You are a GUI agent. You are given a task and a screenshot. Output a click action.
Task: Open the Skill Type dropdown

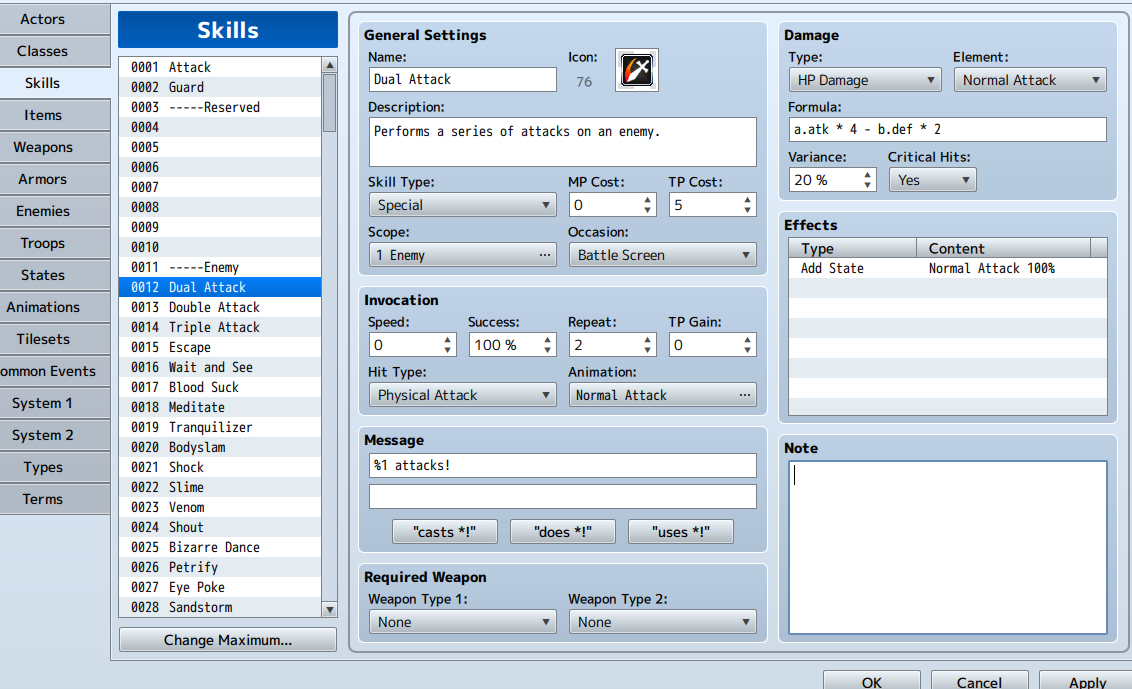click(462, 204)
